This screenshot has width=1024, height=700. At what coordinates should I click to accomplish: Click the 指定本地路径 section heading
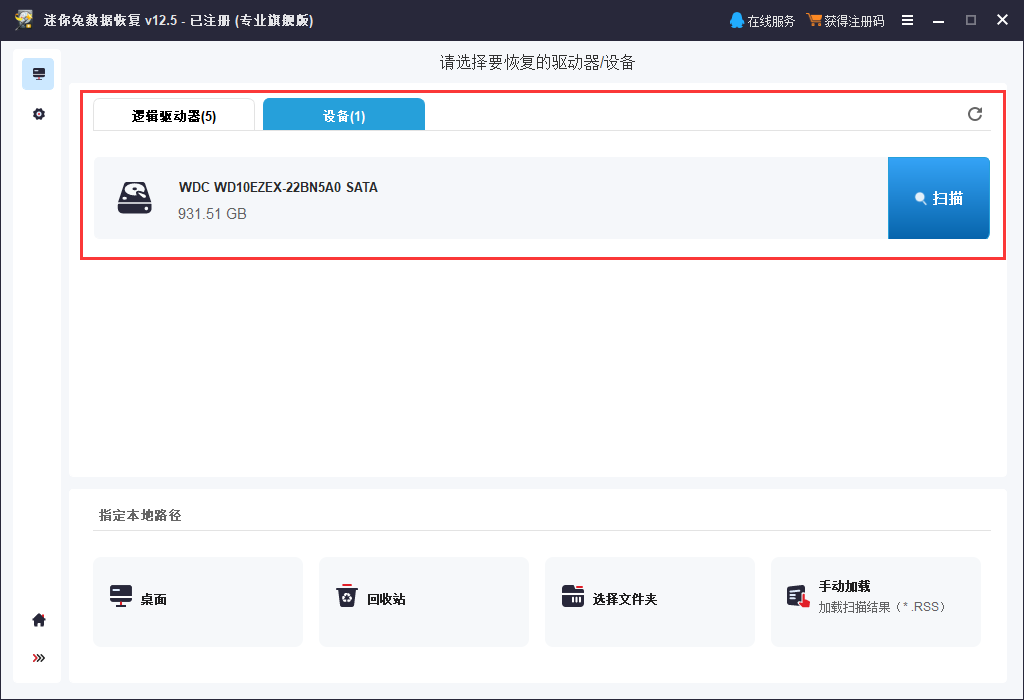[140, 515]
